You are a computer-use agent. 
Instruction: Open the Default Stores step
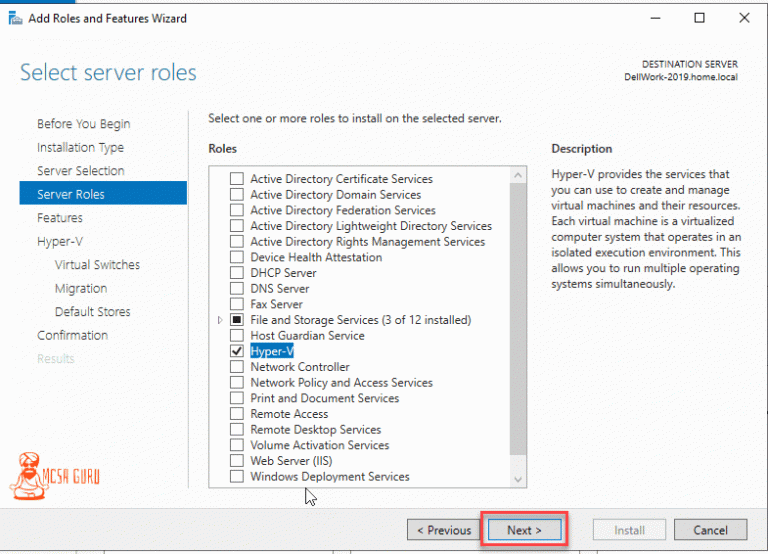click(x=93, y=312)
